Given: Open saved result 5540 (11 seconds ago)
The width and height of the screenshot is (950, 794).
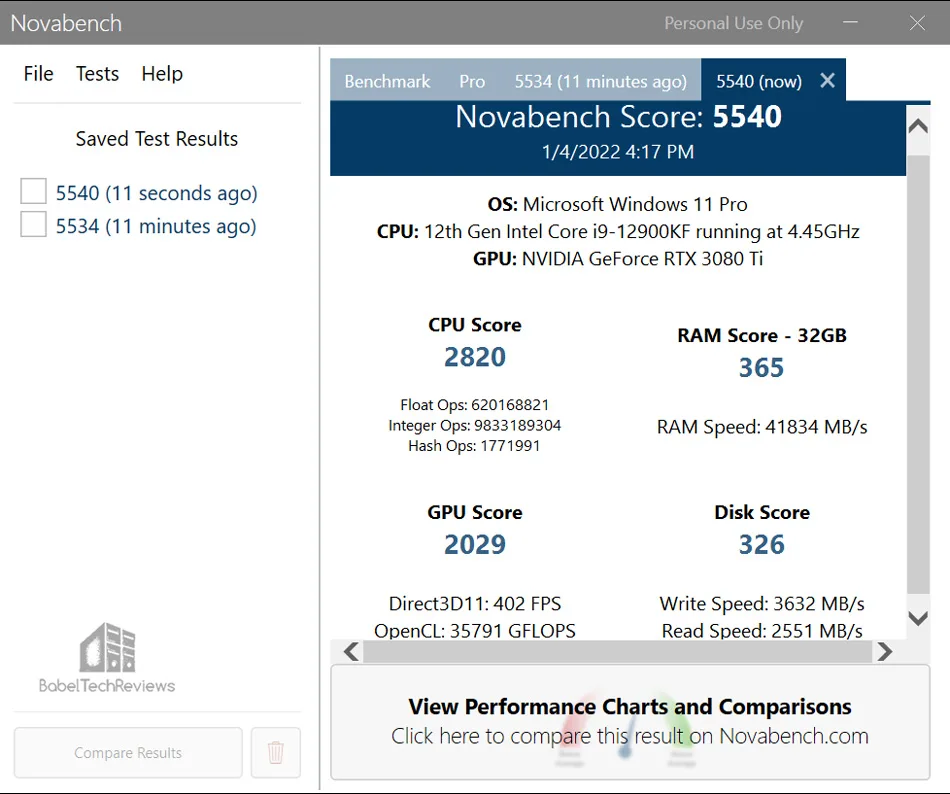Looking at the screenshot, I should (x=156, y=193).
